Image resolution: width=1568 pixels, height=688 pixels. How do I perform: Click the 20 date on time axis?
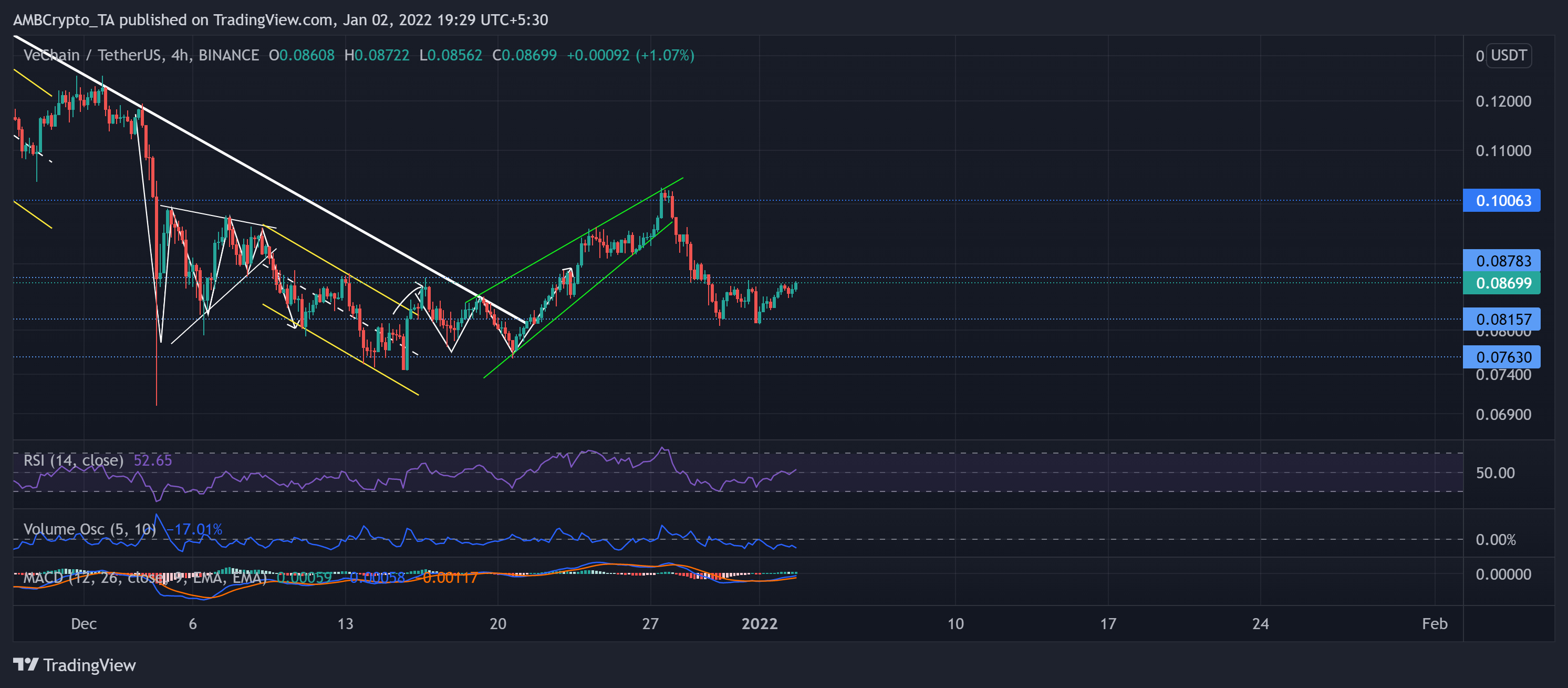(498, 623)
